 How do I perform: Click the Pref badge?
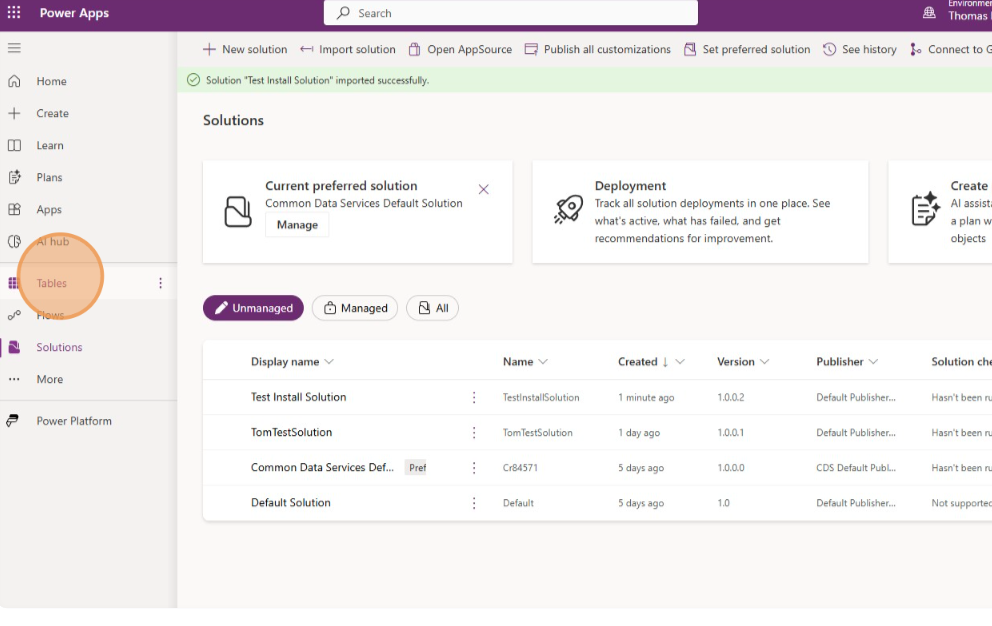[416, 468]
